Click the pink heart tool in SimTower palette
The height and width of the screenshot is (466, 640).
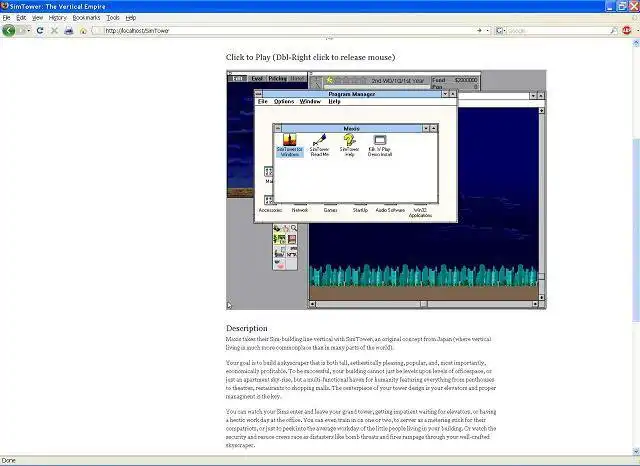(279, 264)
